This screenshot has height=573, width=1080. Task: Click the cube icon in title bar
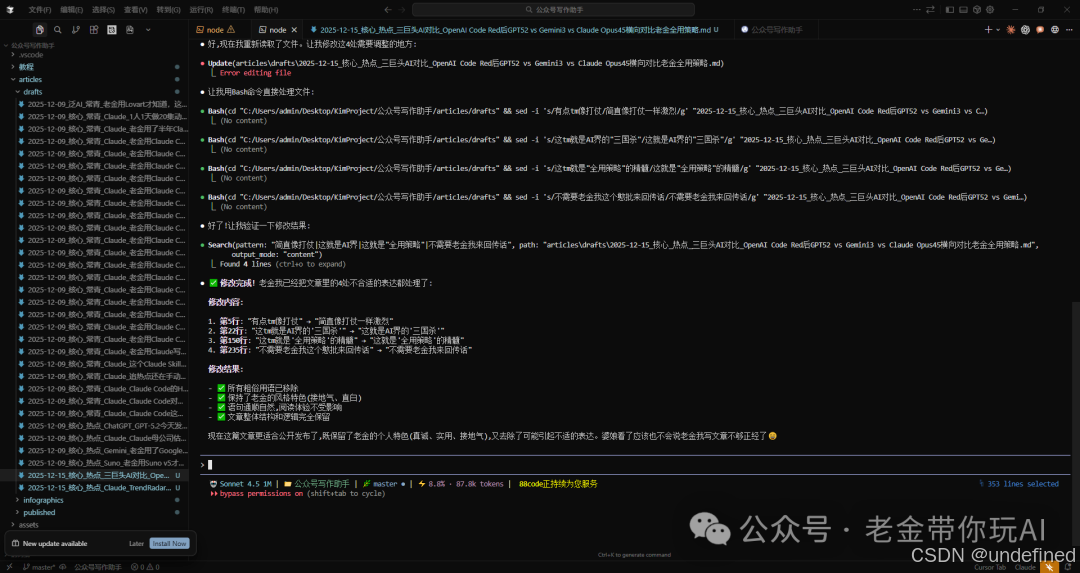[x=977, y=10]
